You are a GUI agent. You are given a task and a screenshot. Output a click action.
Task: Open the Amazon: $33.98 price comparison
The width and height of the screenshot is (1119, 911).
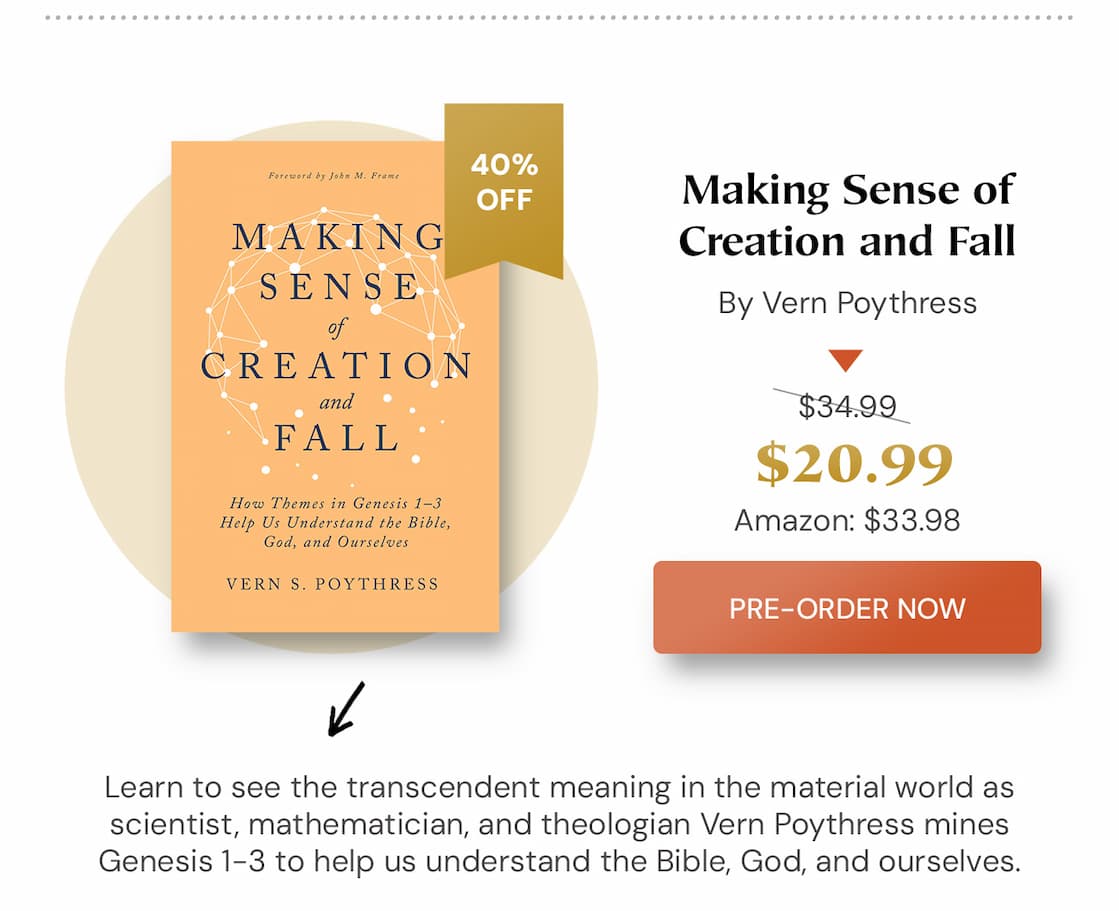tap(846, 520)
